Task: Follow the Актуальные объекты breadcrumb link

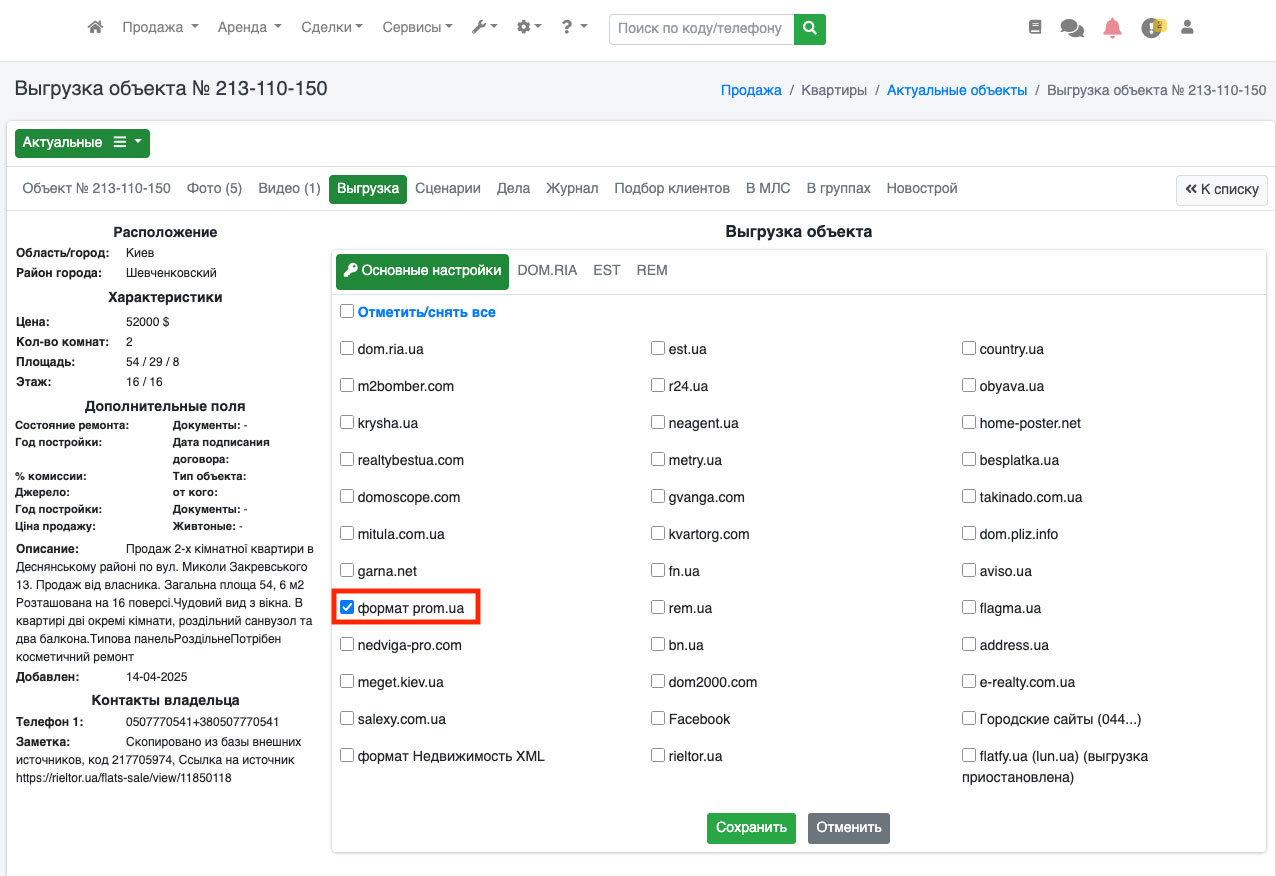Action: click(x=956, y=90)
